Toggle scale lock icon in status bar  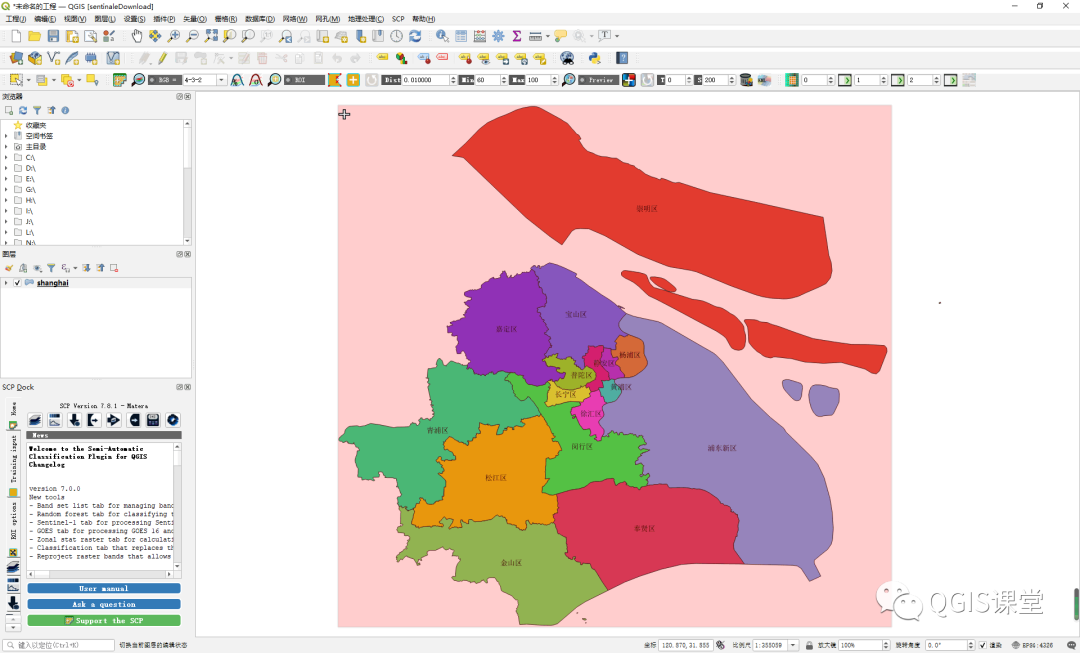[x=809, y=645]
